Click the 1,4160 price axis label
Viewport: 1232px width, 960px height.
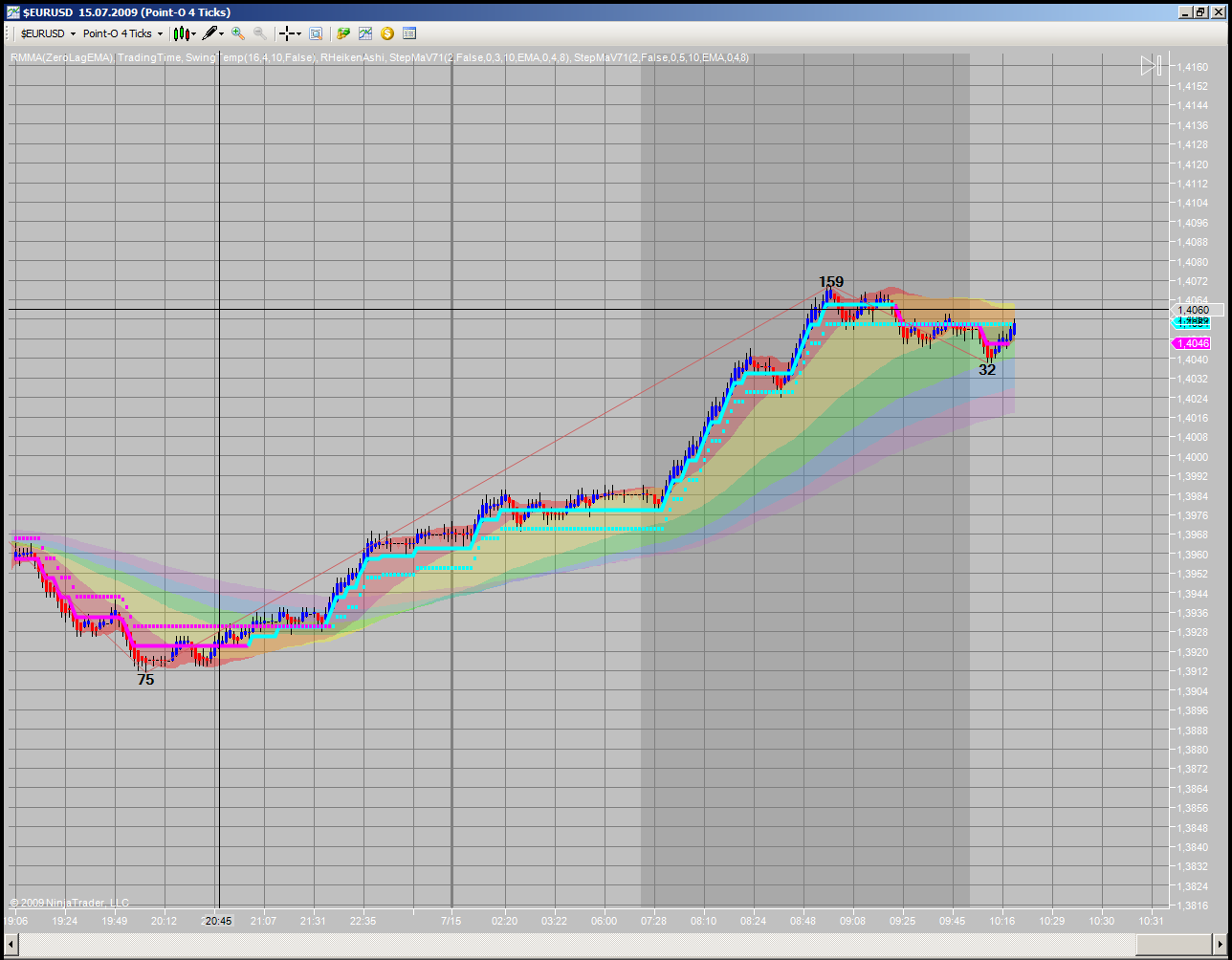coord(1192,67)
